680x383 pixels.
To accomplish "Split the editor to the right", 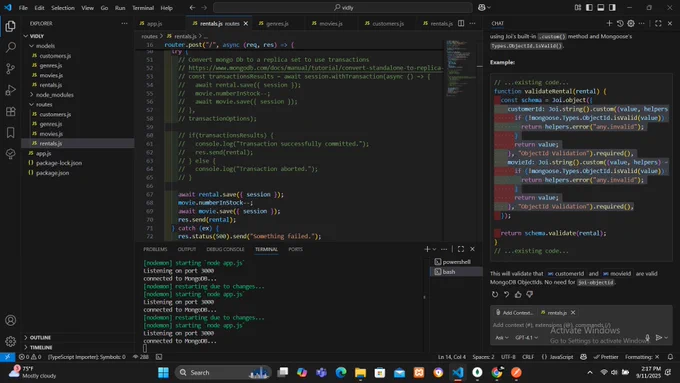I will [x=461, y=23].
